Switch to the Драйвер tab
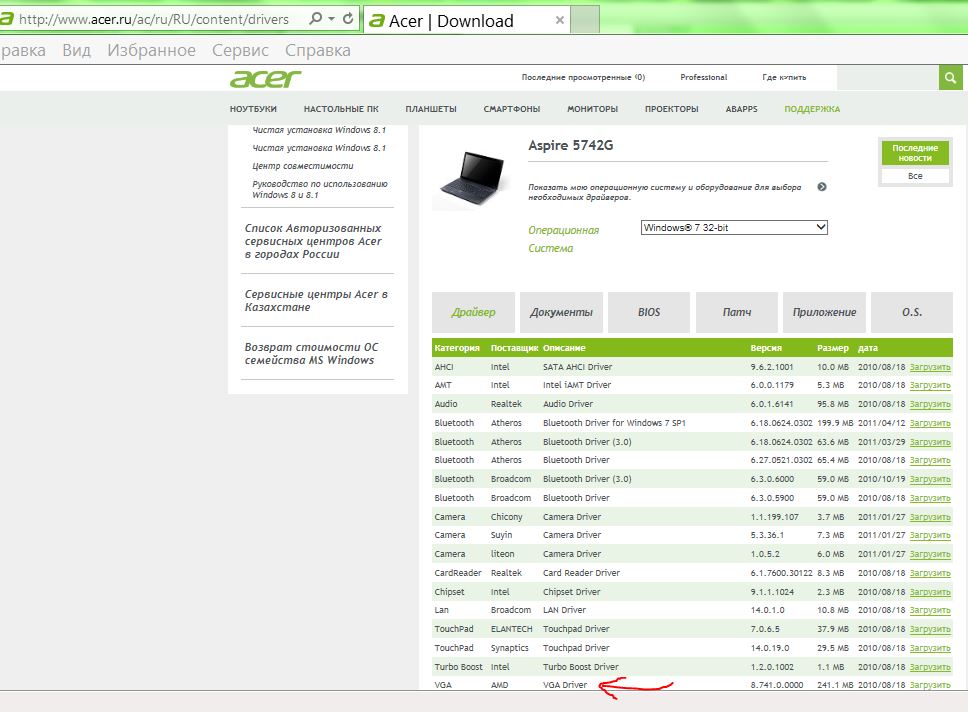 click(x=474, y=312)
